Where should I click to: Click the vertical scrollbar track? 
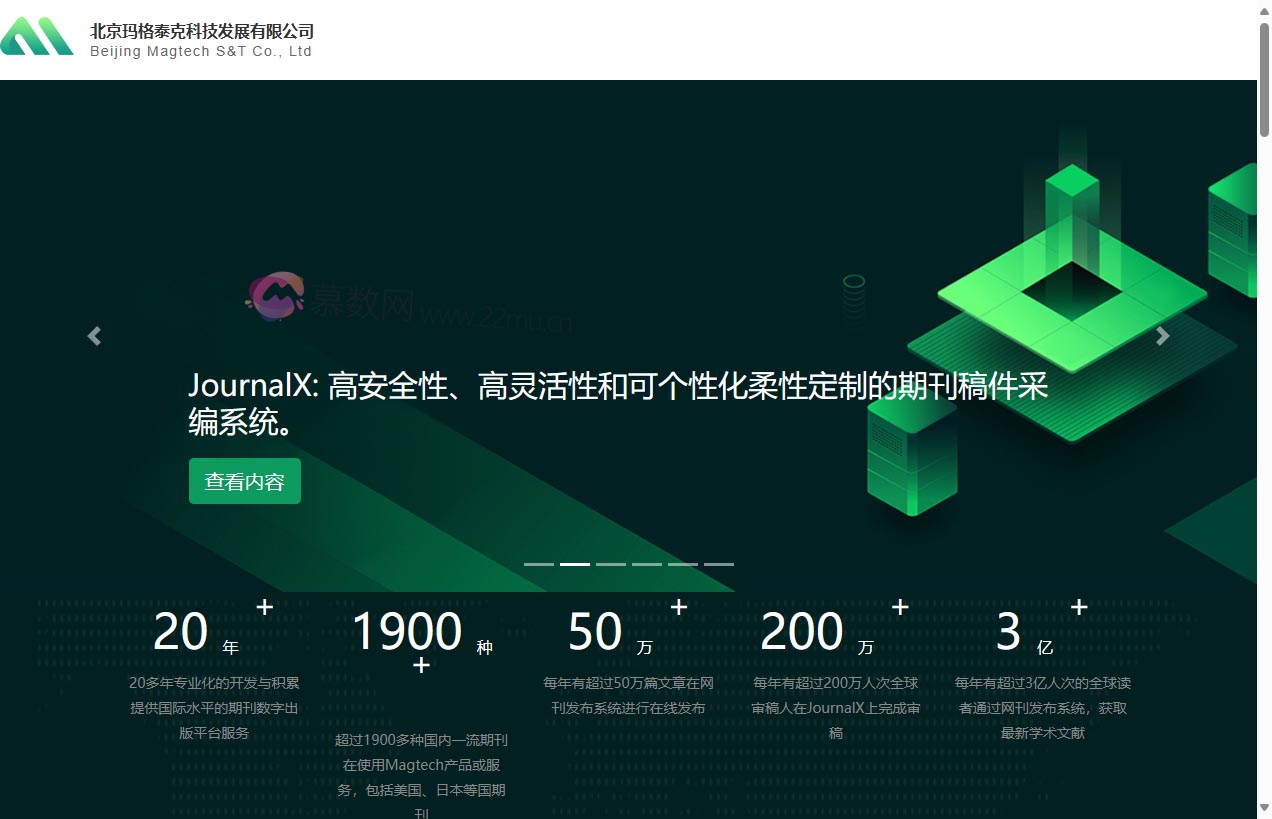[x=1264, y=400]
